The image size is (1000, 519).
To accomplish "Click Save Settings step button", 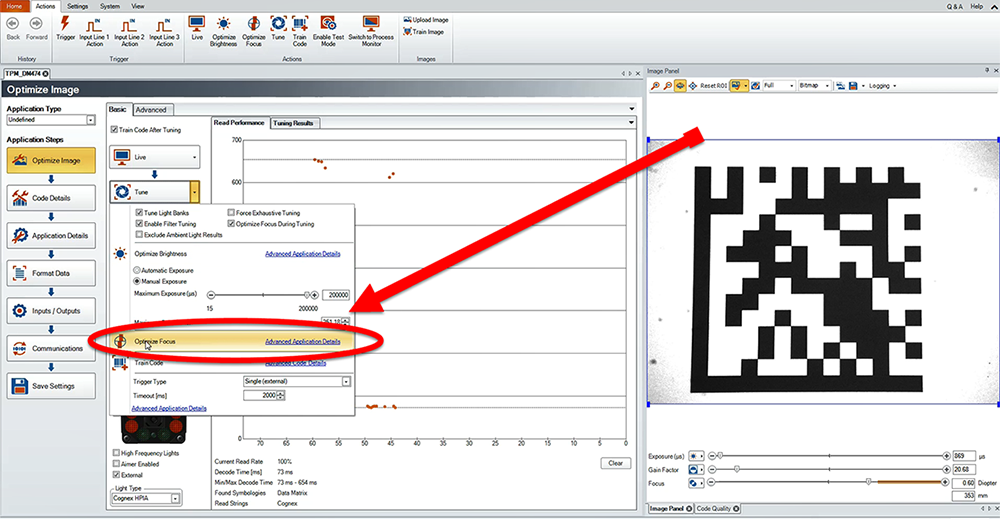I will point(51,386).
